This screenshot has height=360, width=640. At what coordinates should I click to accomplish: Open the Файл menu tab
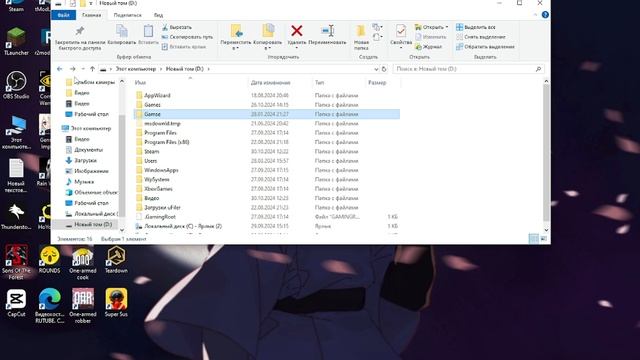63,15
